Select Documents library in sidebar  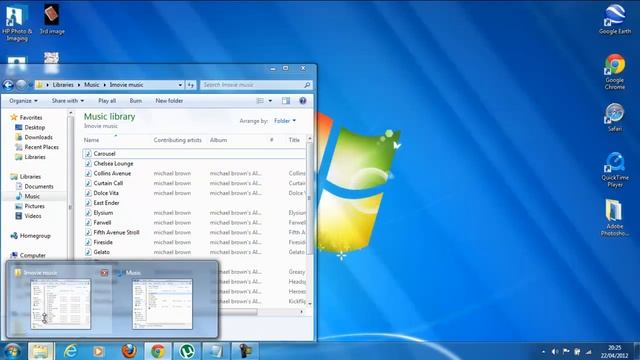(39, 187)
